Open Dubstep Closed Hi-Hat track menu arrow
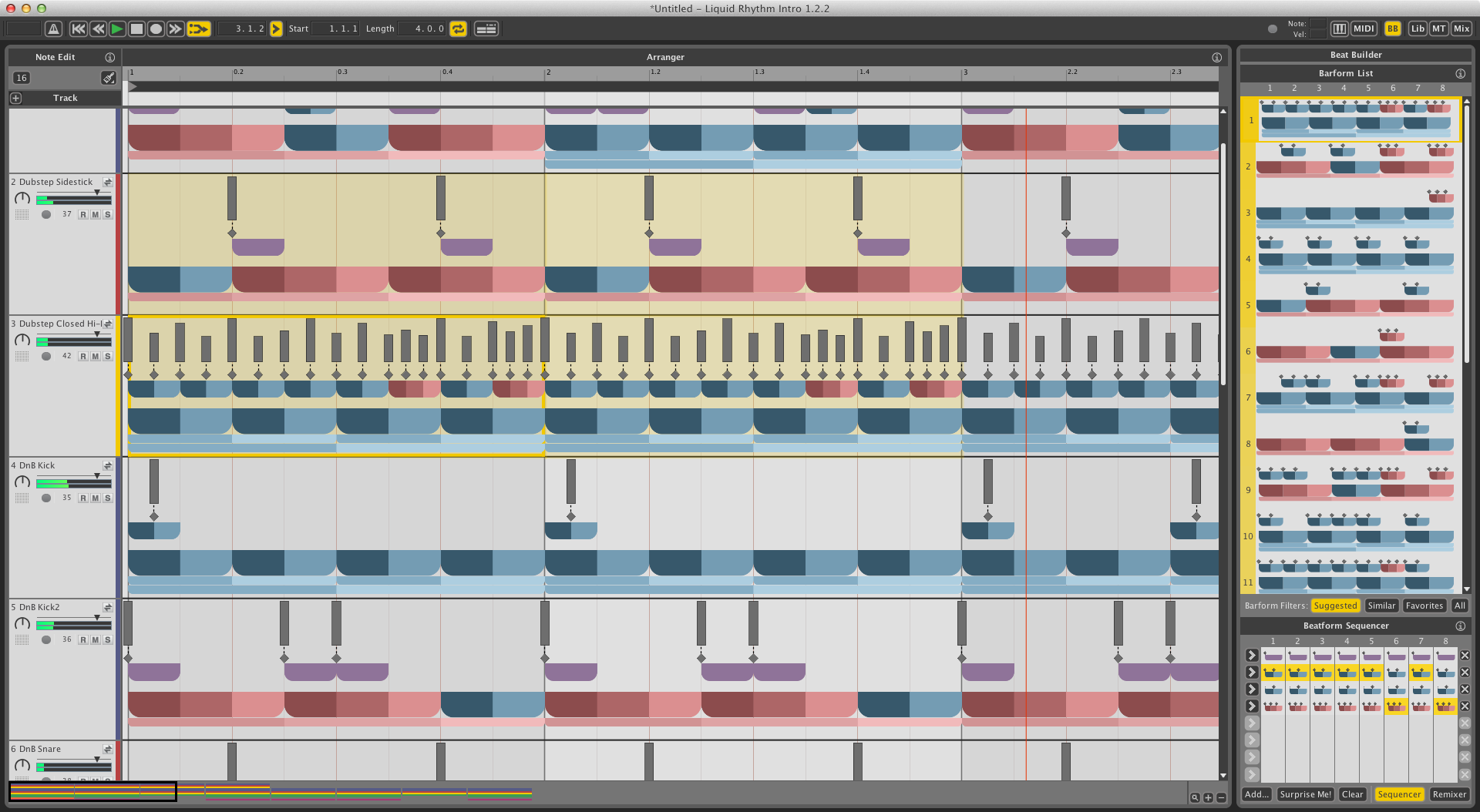Screen dimensions: 1480x812 coord(108,324)
